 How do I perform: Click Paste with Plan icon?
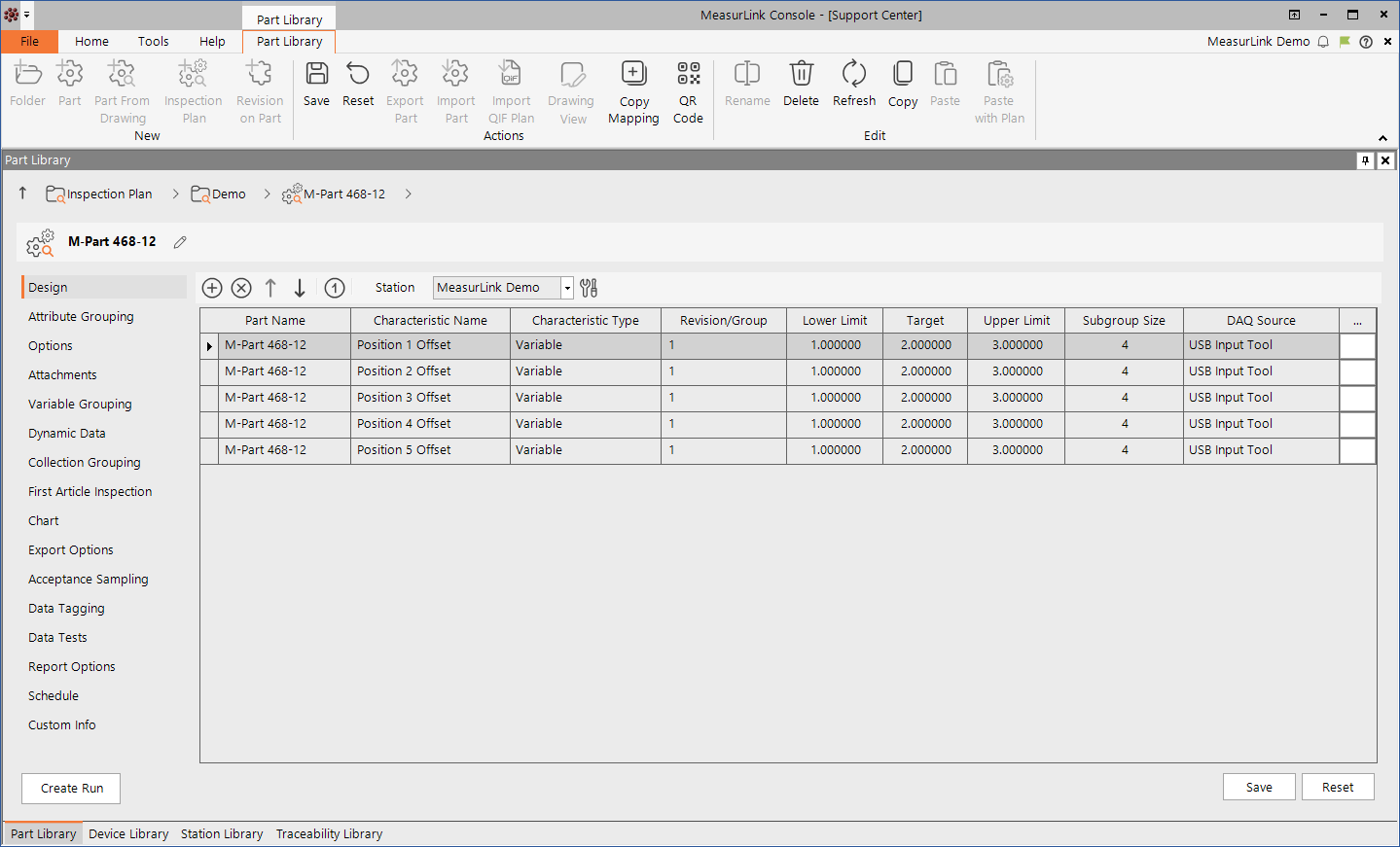click(x=999, y=74)
